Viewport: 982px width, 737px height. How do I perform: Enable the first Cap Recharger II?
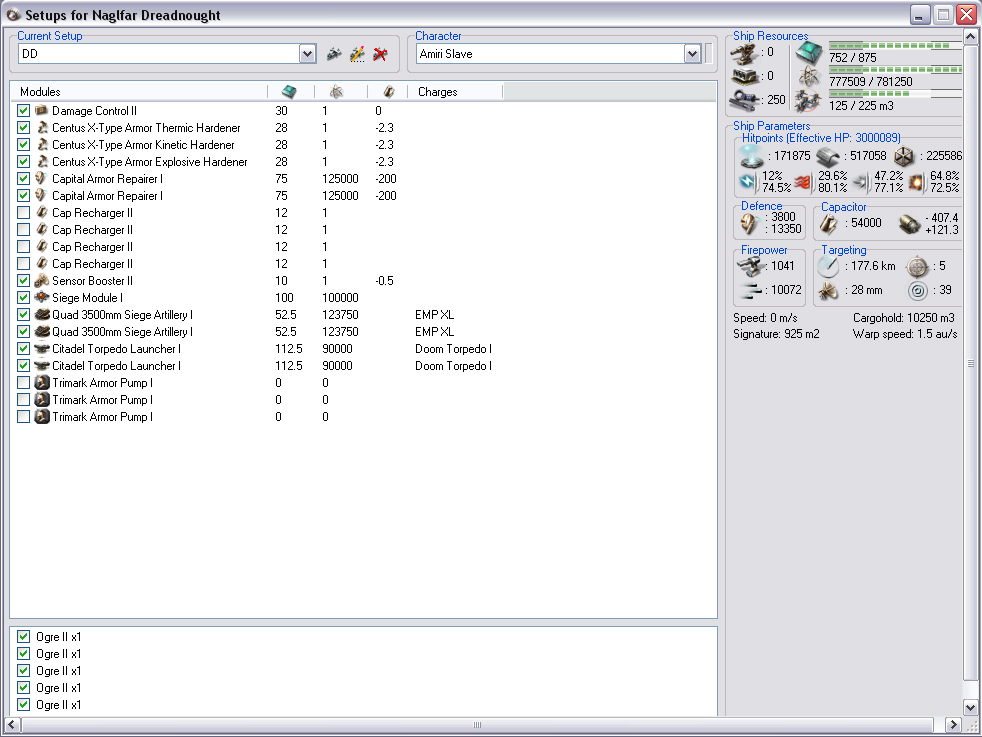[x=24, y=213]
